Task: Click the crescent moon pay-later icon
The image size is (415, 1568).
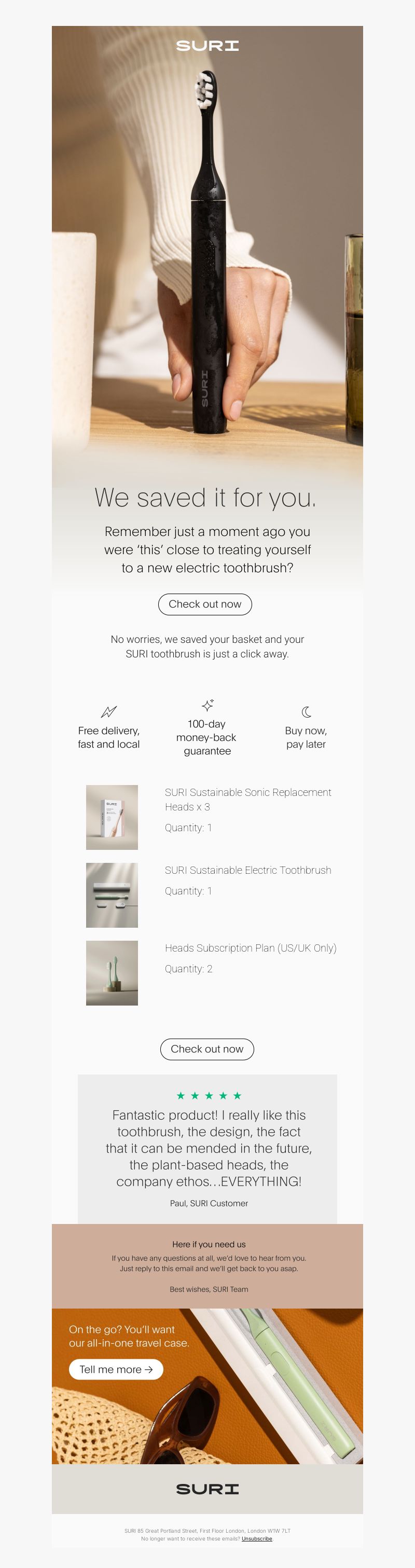Action: tap(307, 711)
